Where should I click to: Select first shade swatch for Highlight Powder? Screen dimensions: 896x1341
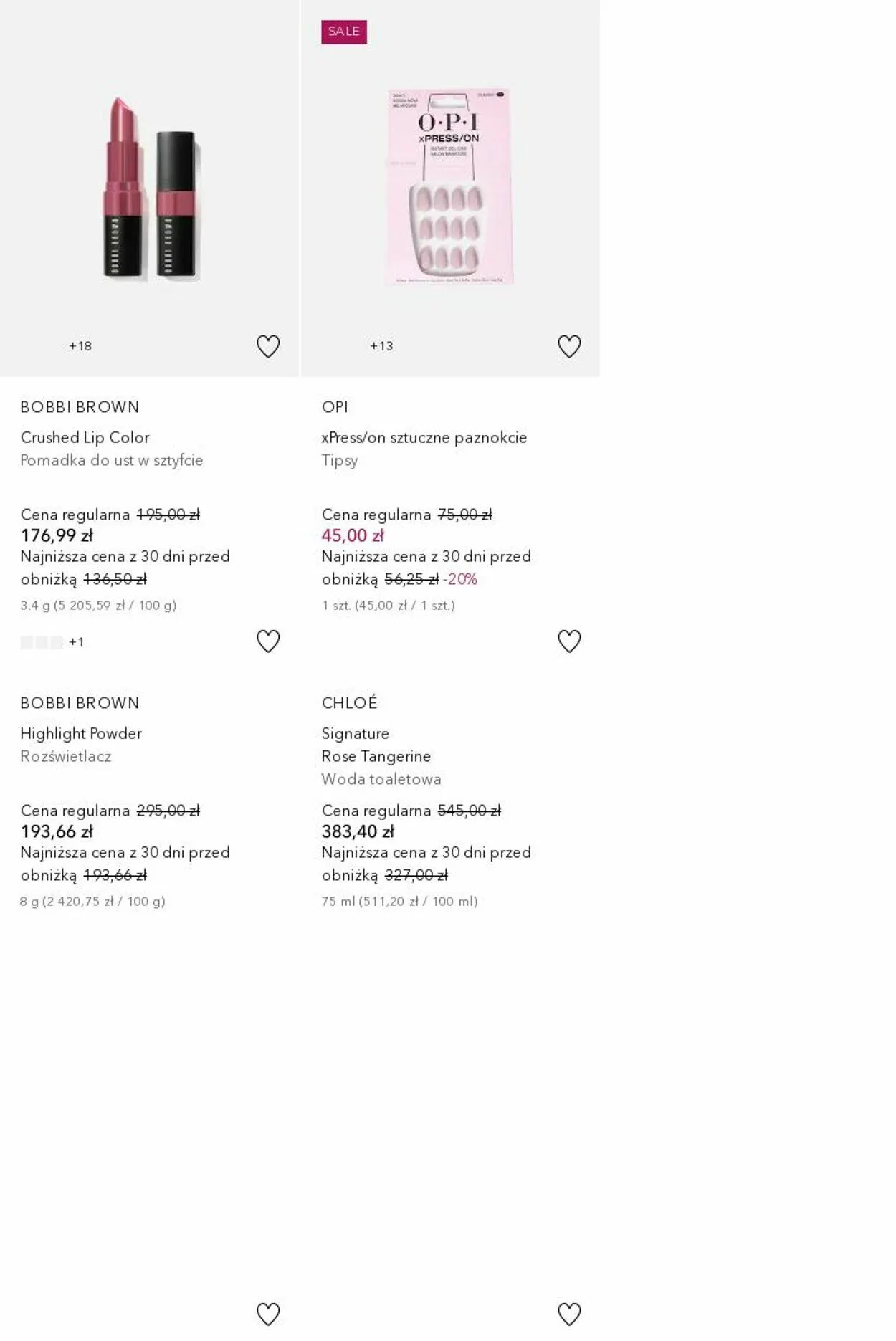coord(27,642)
